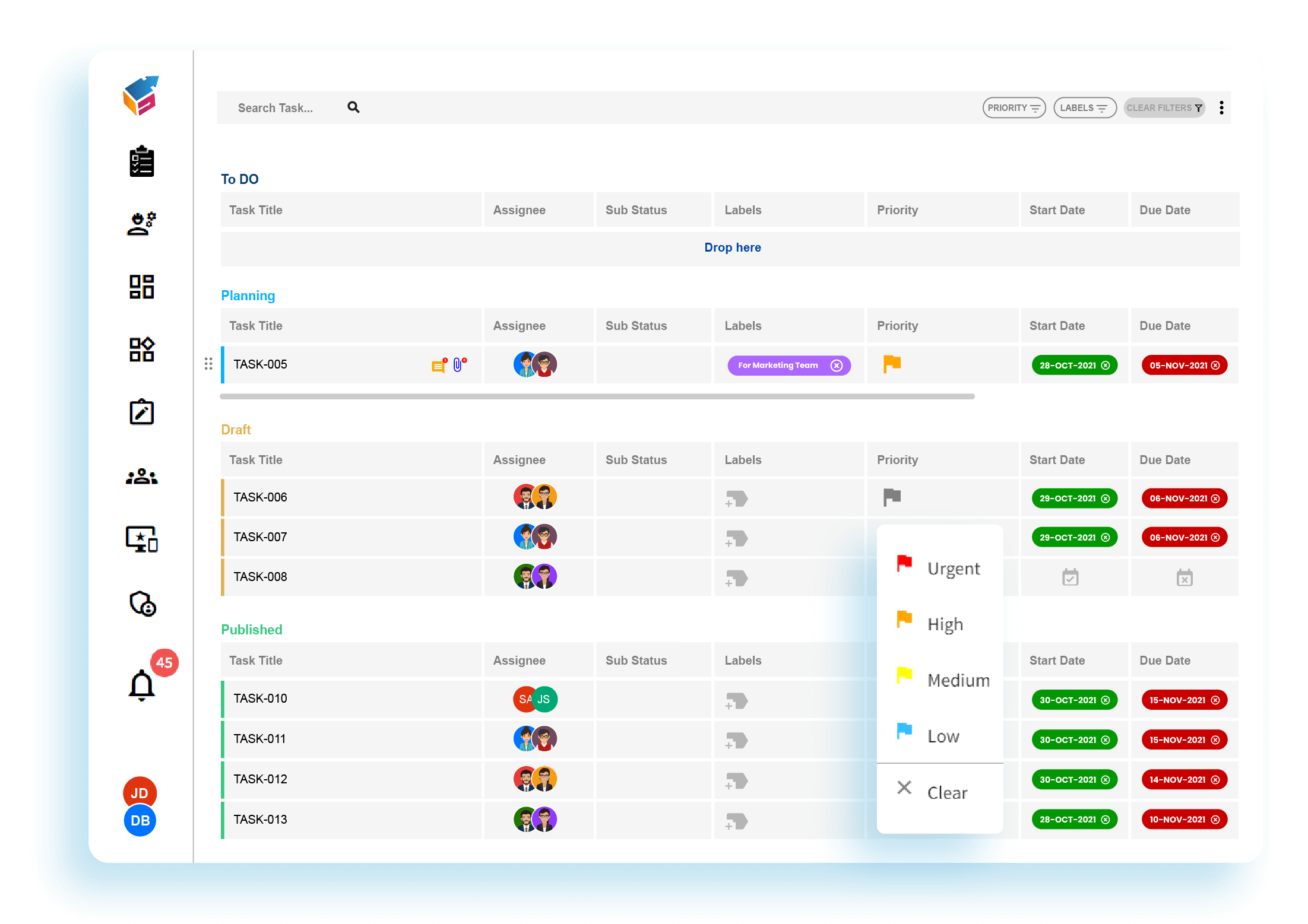Open the three-dot more options menu
Screen dimensions: 1308x924
click(1221, 107)
